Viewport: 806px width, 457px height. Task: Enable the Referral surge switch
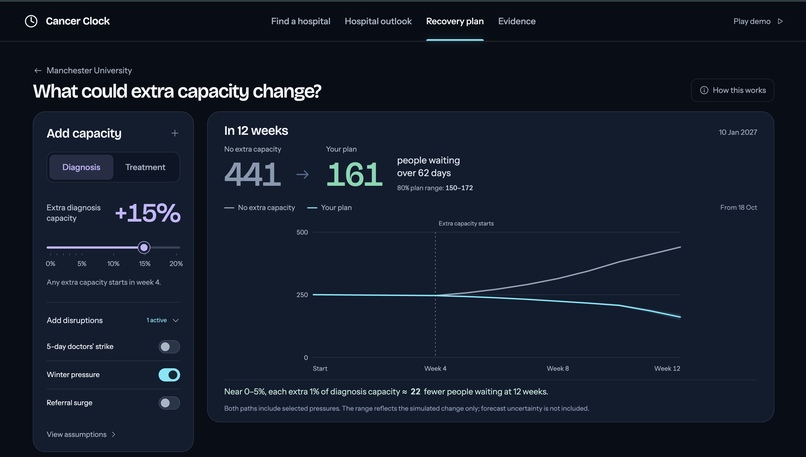tap(169, 403)
